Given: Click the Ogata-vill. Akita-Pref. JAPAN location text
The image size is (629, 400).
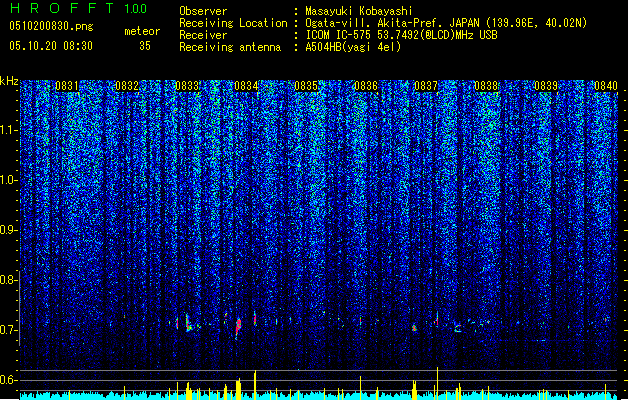Looking at the screenshot, I should 446,23.
